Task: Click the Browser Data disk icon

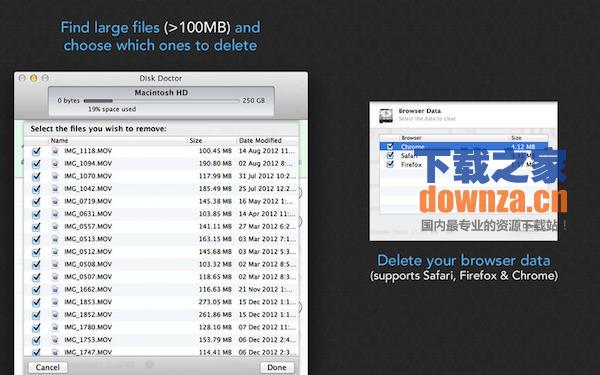Action: 386,115
